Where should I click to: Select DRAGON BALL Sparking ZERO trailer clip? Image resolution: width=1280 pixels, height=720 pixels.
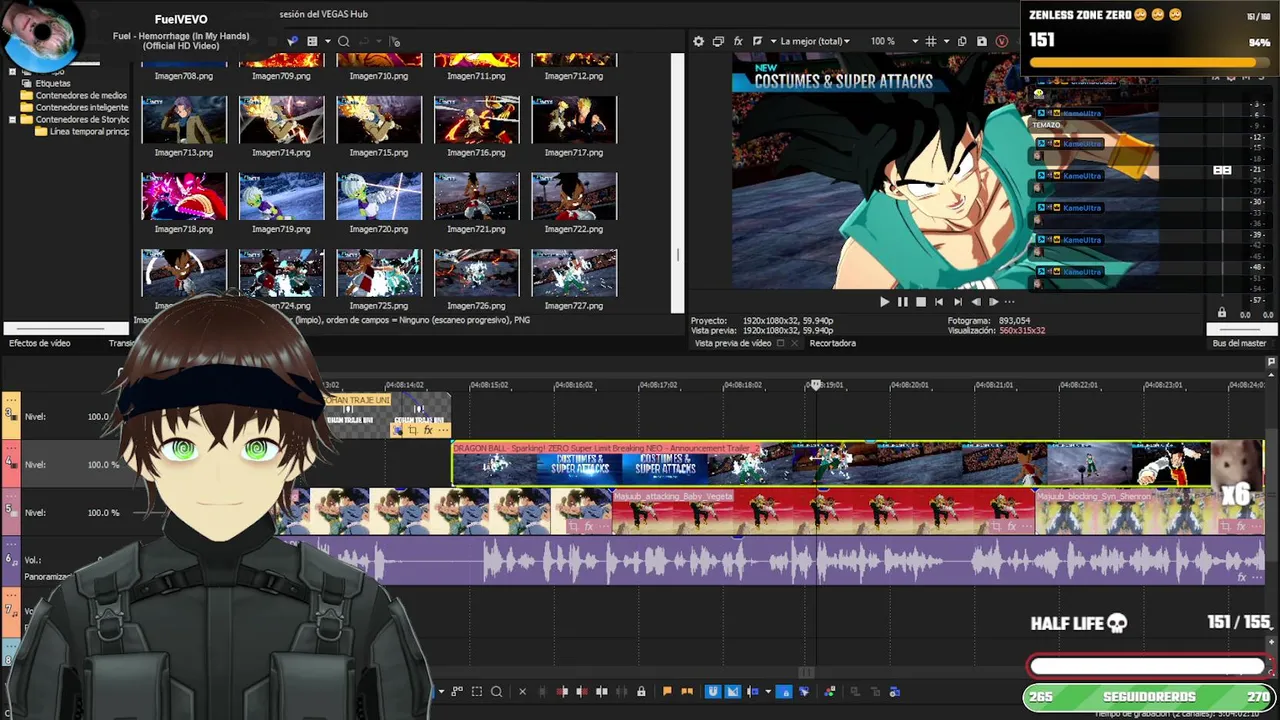pos(831,465)
